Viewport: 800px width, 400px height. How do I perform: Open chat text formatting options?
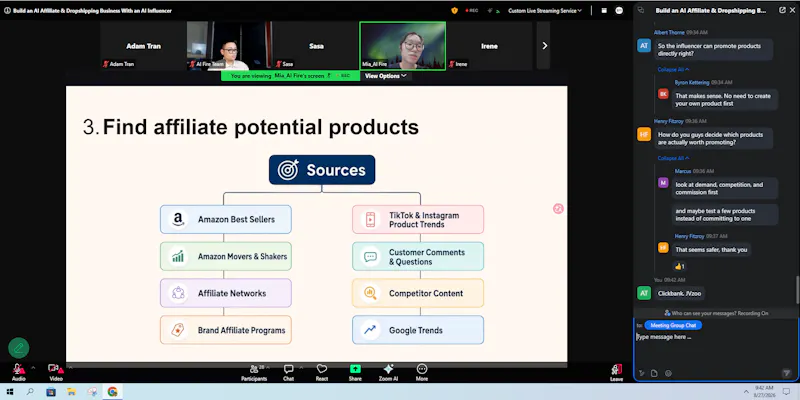click(x=642, y=373)
